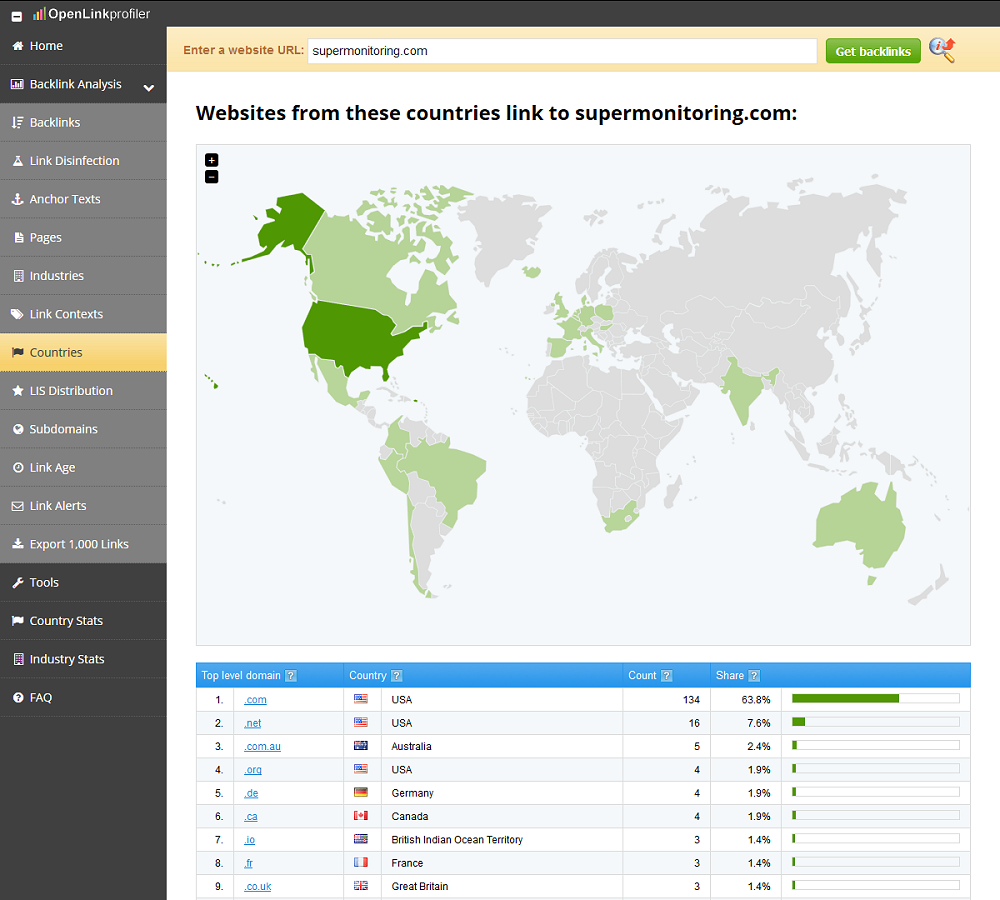Click help icon next to Count header
The width and height of the screenshot is (1000, 900).
(666, 675)
